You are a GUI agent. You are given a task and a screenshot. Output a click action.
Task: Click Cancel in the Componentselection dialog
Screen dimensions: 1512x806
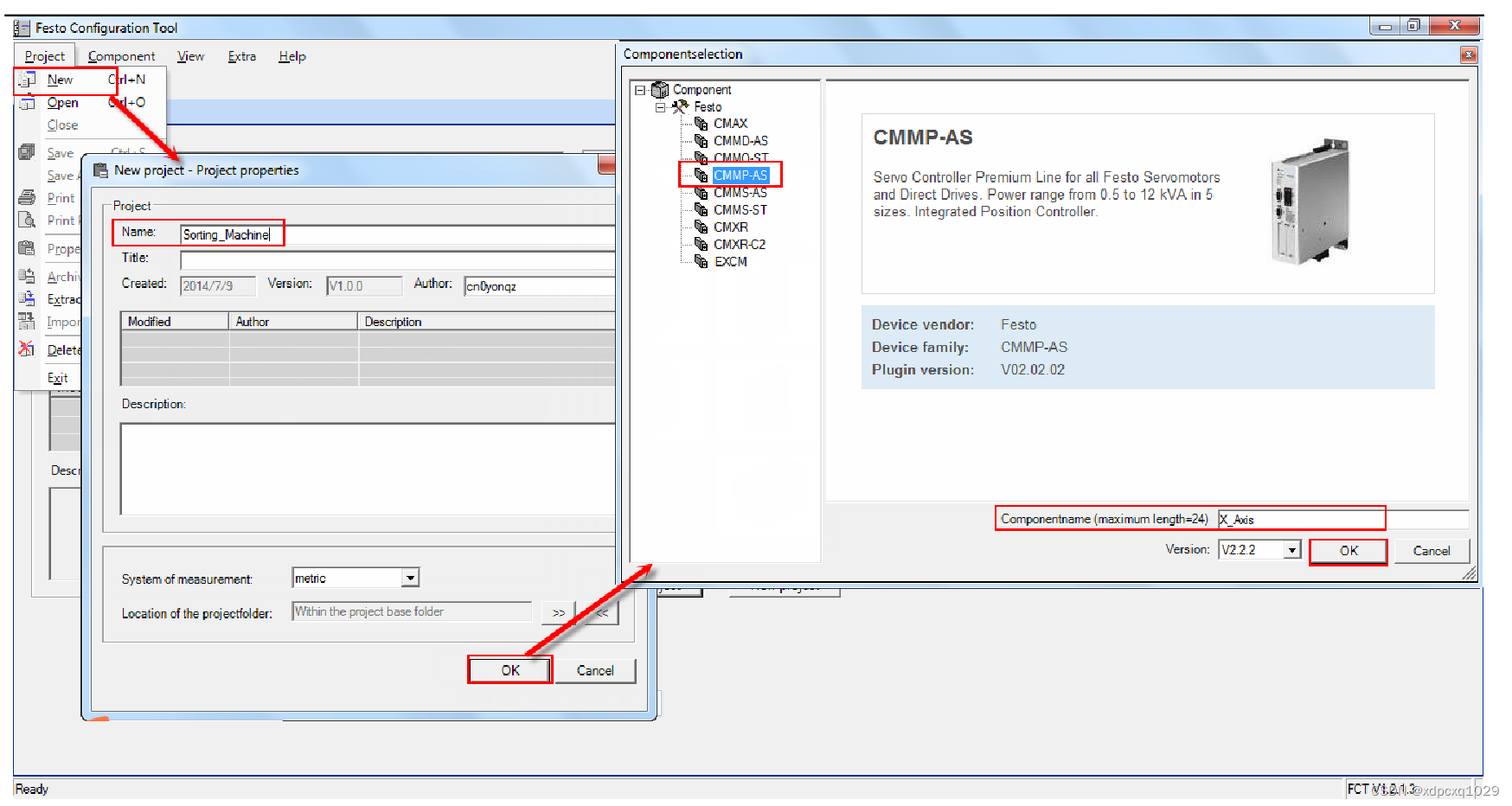pos(1432,550)
